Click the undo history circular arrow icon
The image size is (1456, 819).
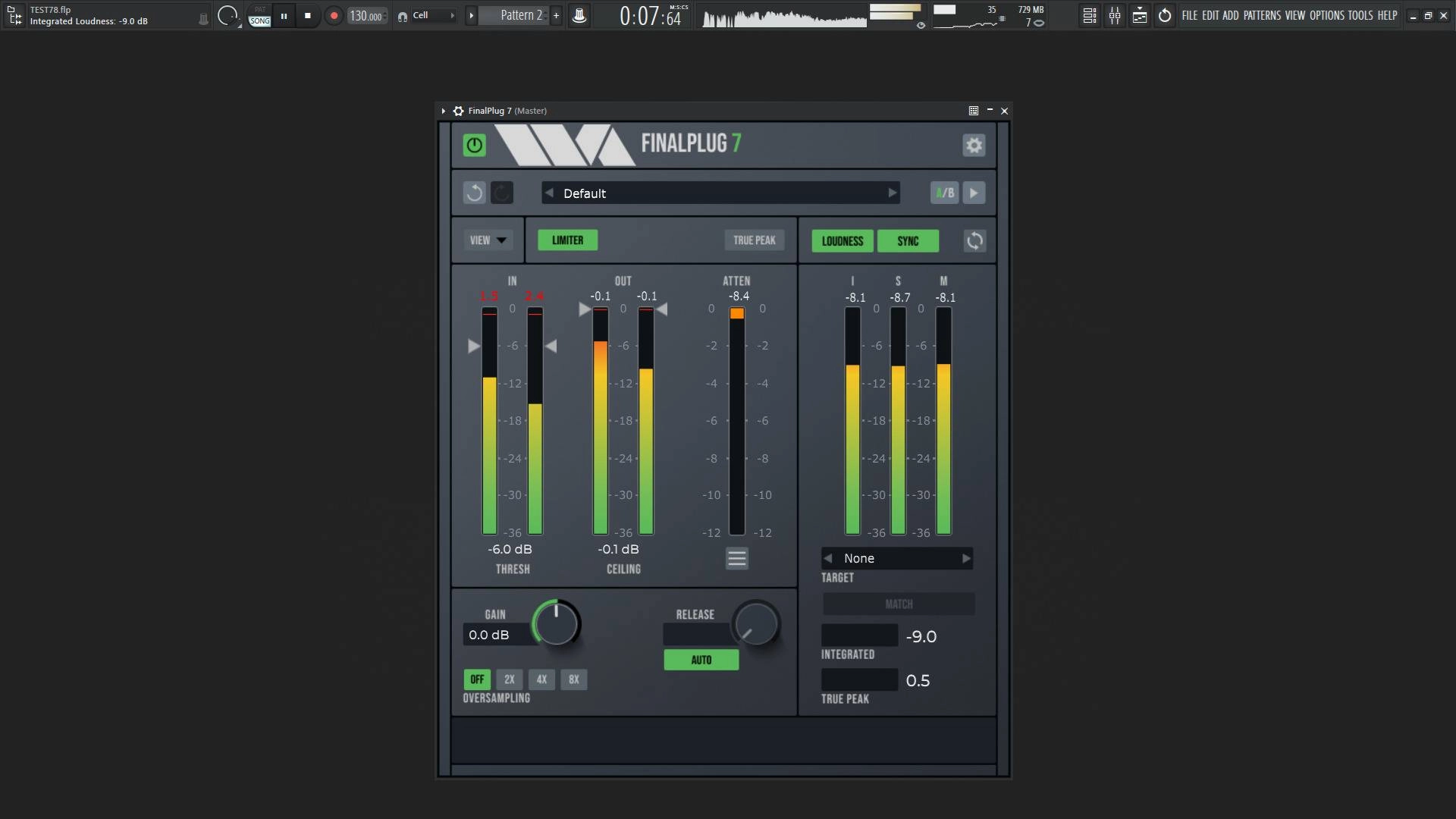click(x=1164, y=15)
